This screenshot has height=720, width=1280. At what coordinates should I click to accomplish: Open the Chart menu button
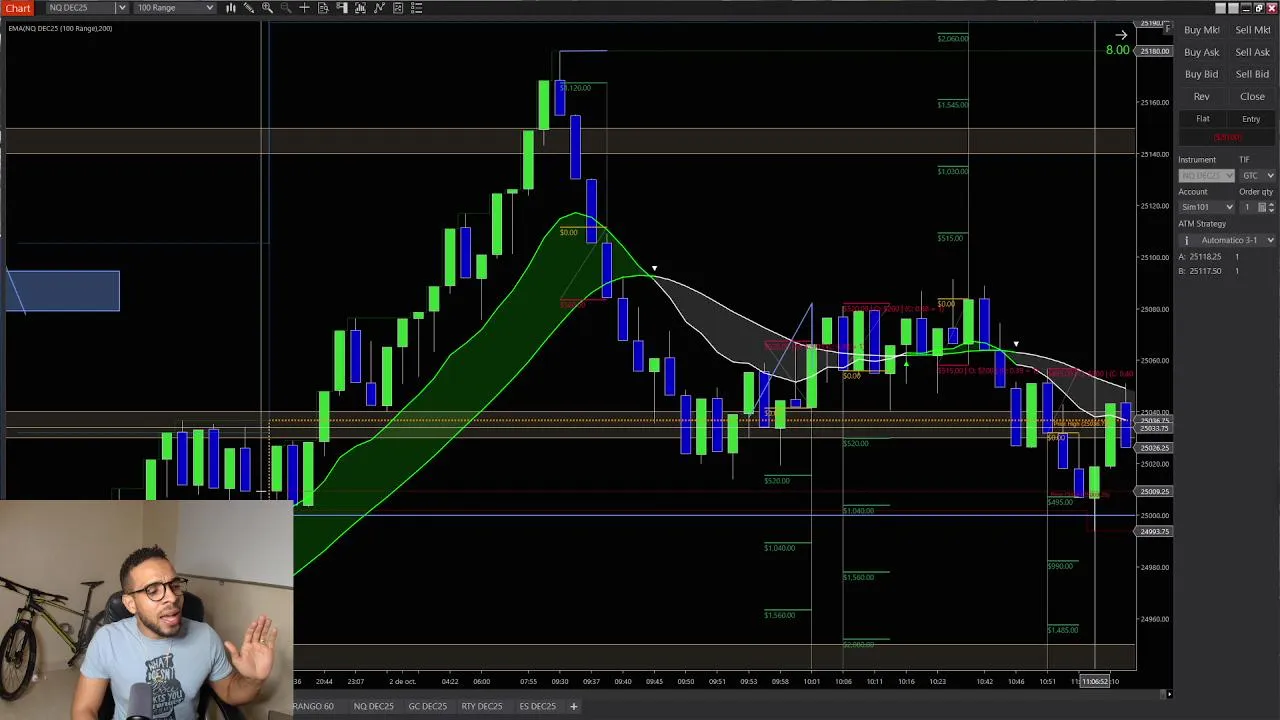click(x=18, y=8)
